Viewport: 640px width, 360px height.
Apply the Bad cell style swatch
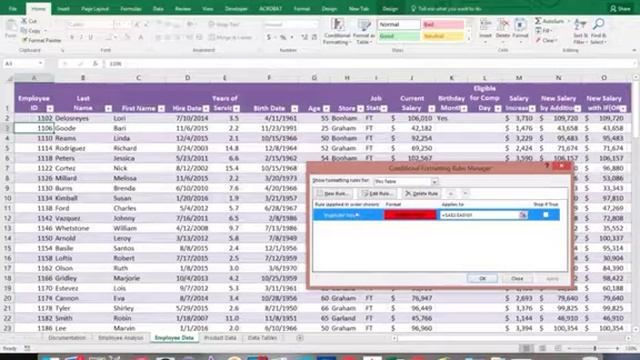pos(443,24)
